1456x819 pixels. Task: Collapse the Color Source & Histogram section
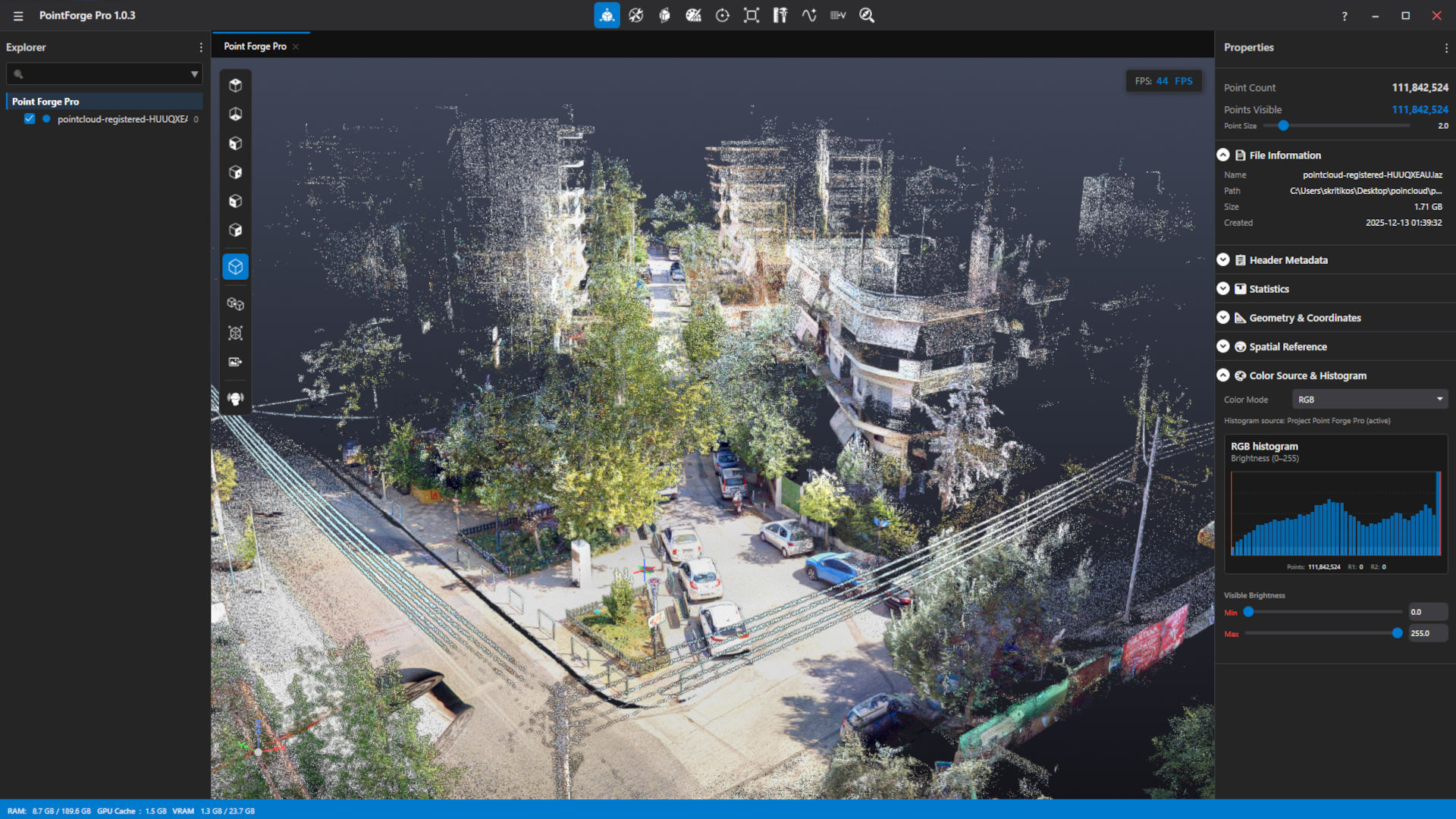pos(1223,375)
